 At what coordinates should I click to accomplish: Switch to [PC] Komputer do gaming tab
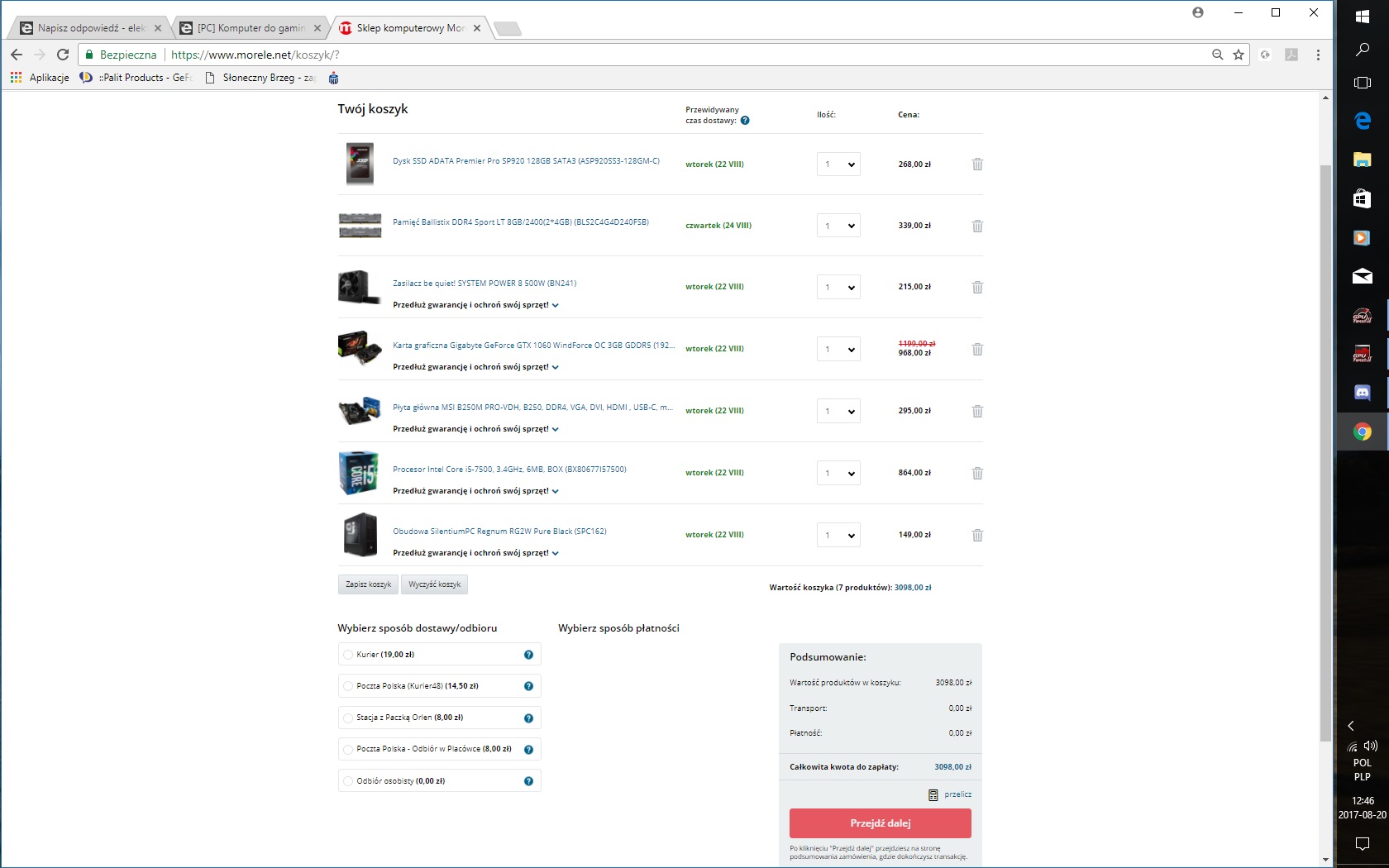(x=250, y=28)
